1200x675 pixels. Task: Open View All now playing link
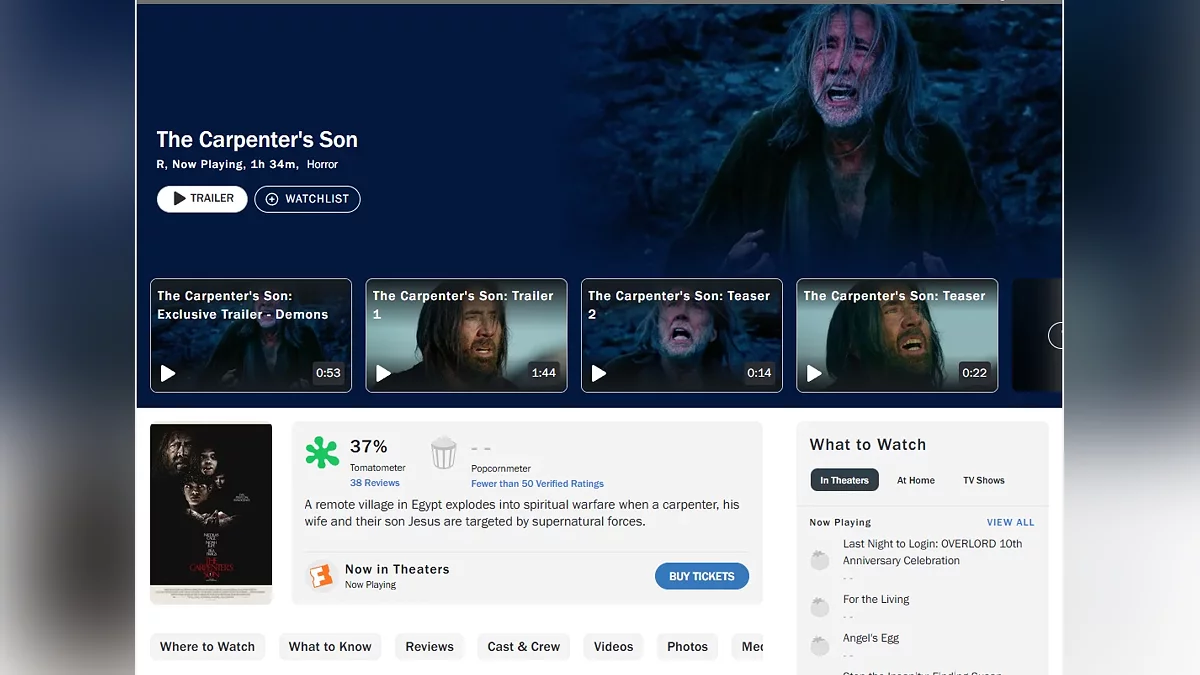1011,522
